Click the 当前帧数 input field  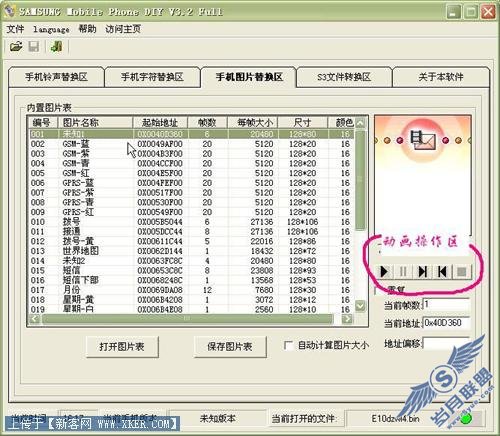pos(446,305)
